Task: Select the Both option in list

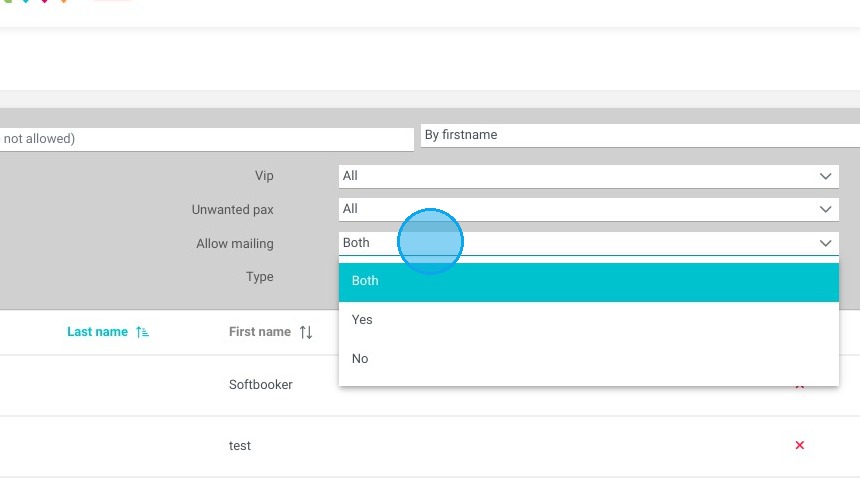Action: click(x=589, y=282)
